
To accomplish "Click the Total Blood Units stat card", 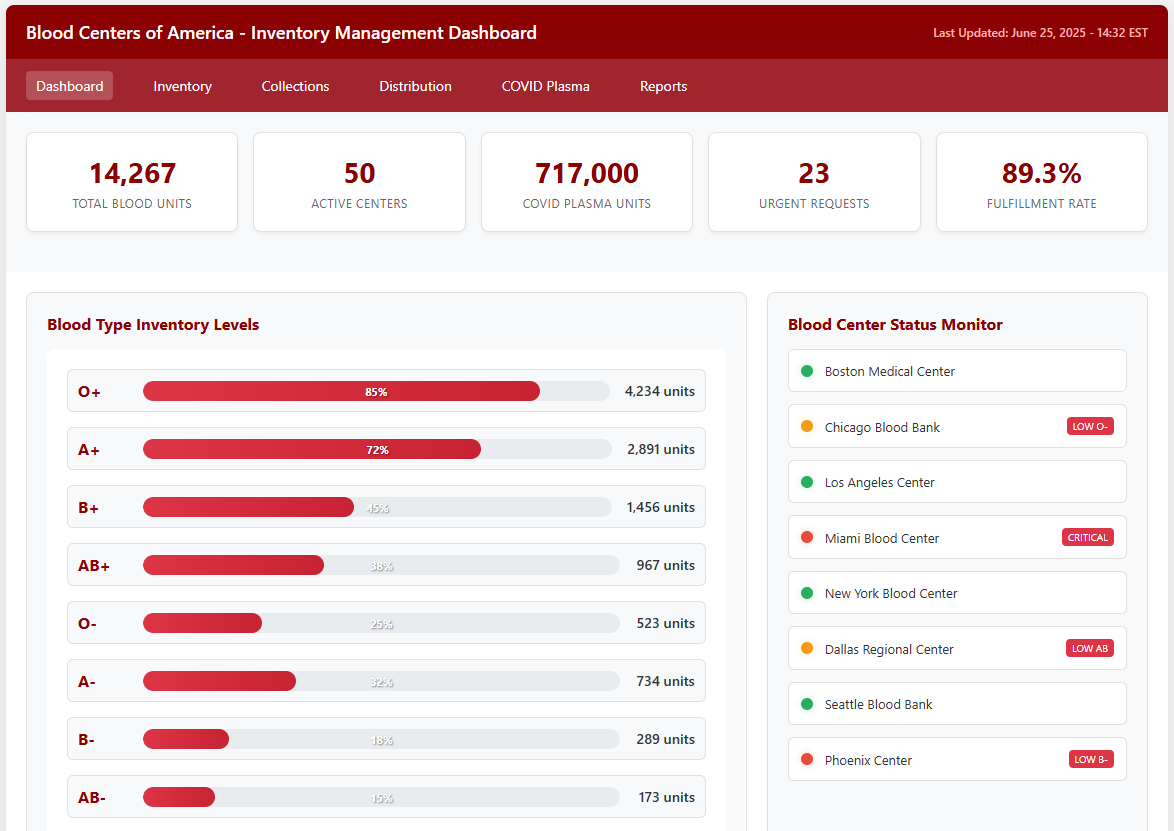I will 132,182.
